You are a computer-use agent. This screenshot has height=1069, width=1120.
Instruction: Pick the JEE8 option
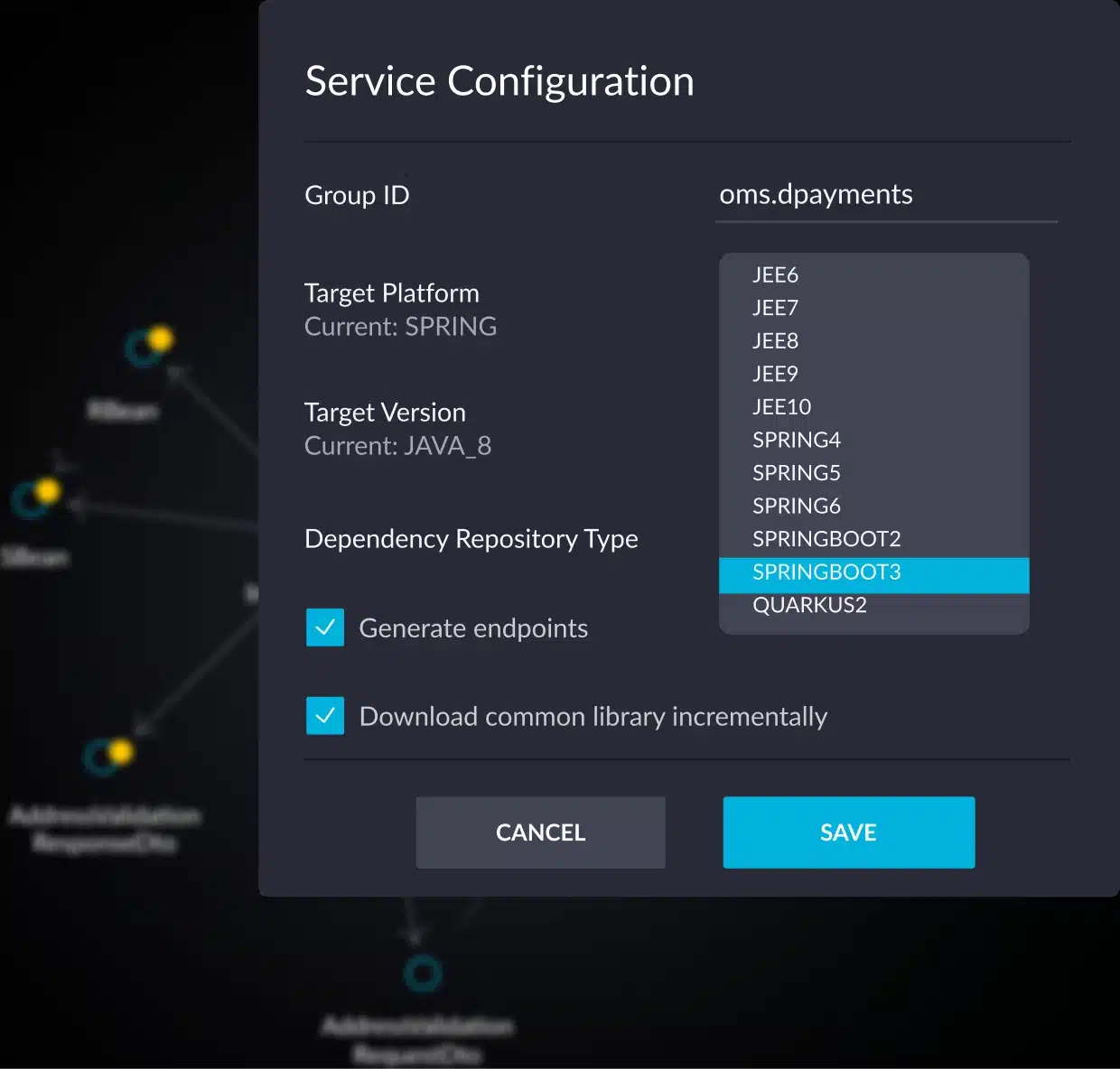873,340
